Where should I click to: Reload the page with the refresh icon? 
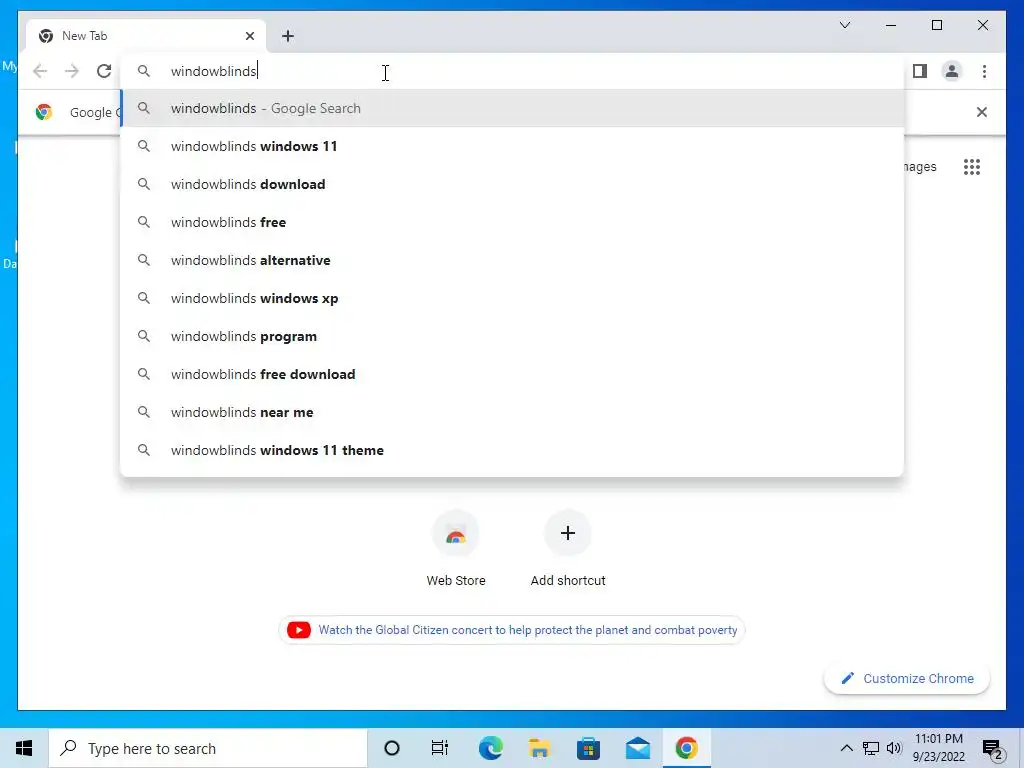pos(104,71)
